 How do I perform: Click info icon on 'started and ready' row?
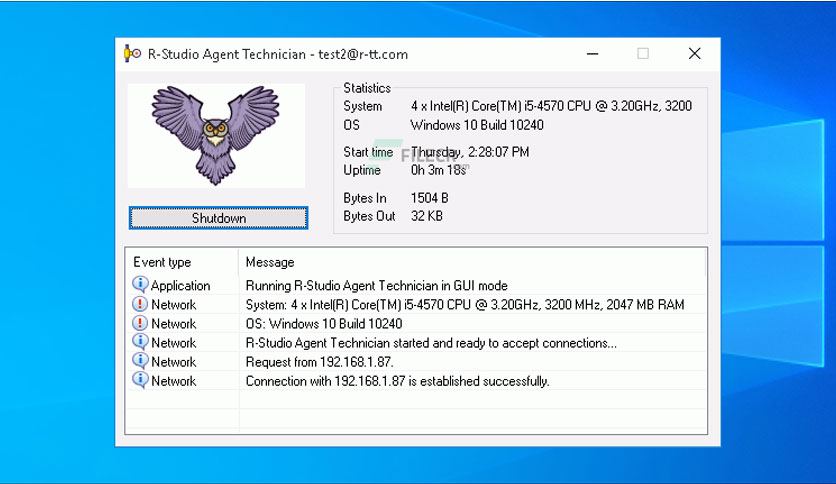[140, 342]
